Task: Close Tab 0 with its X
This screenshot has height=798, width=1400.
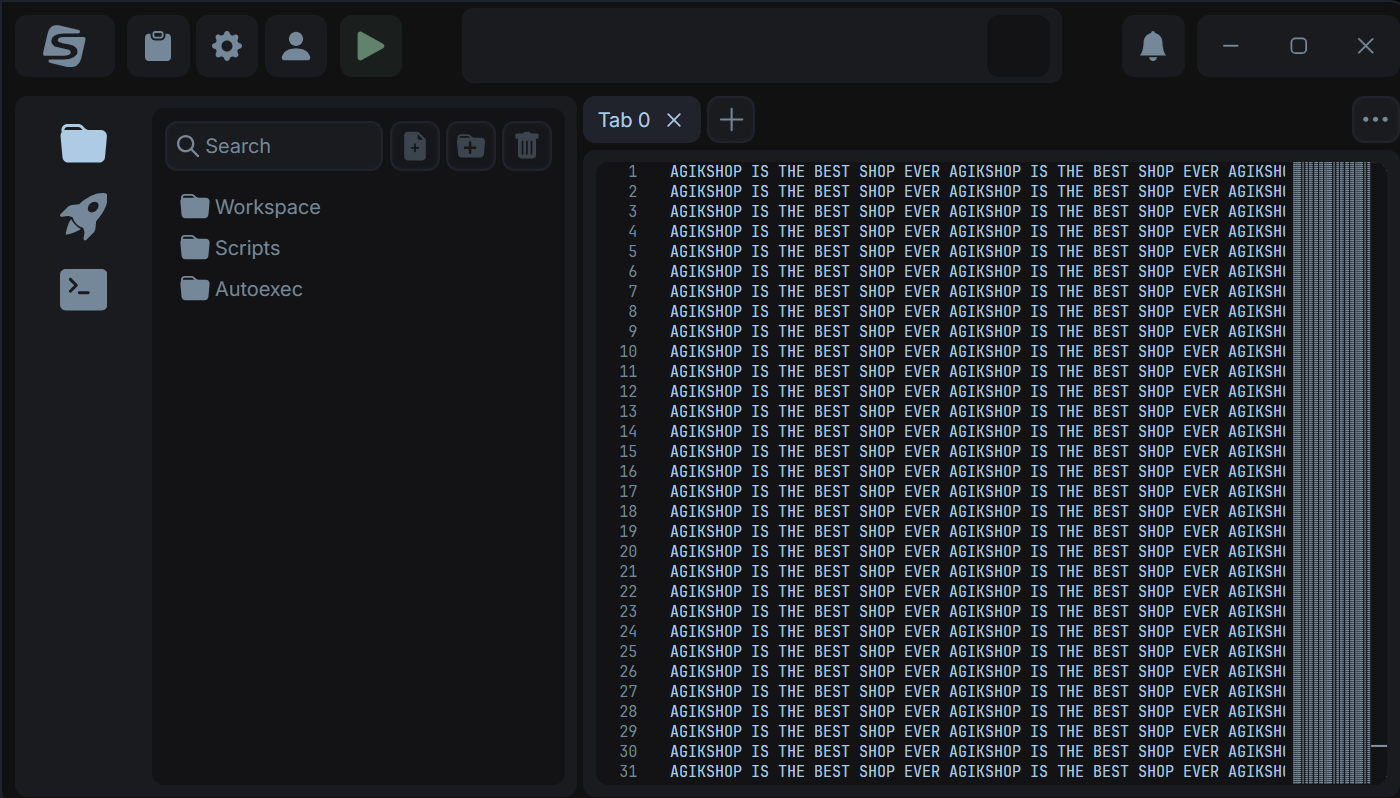Action: [x=674, y=120]
